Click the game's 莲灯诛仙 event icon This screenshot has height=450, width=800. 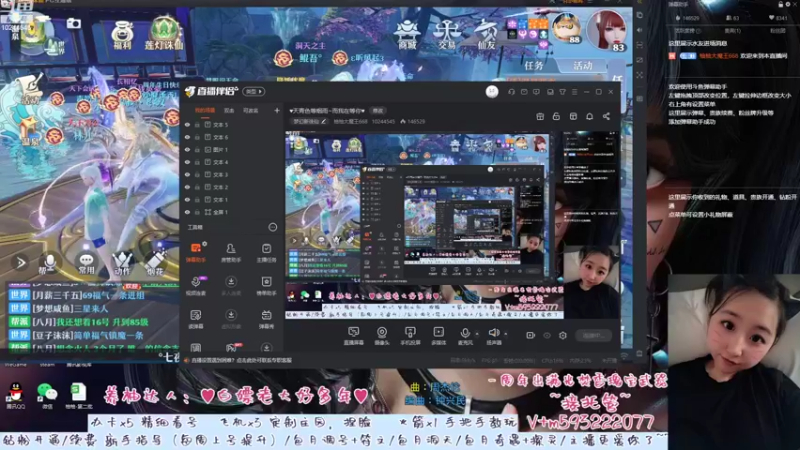point(163,33)
